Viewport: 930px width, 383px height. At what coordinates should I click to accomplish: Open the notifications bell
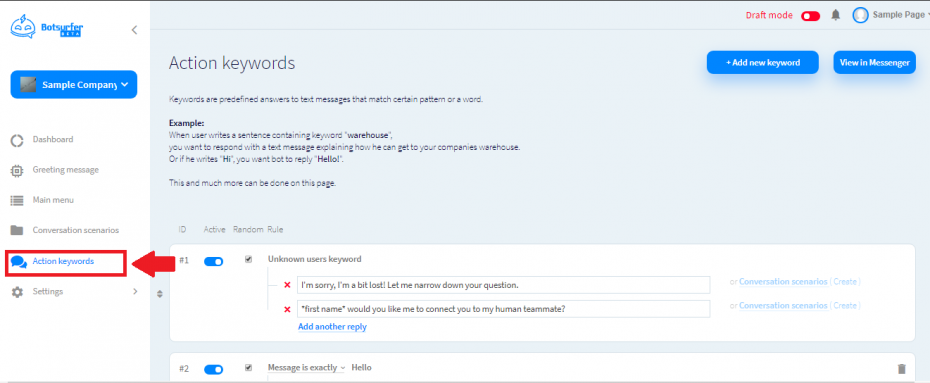click(x=836, y=15)
